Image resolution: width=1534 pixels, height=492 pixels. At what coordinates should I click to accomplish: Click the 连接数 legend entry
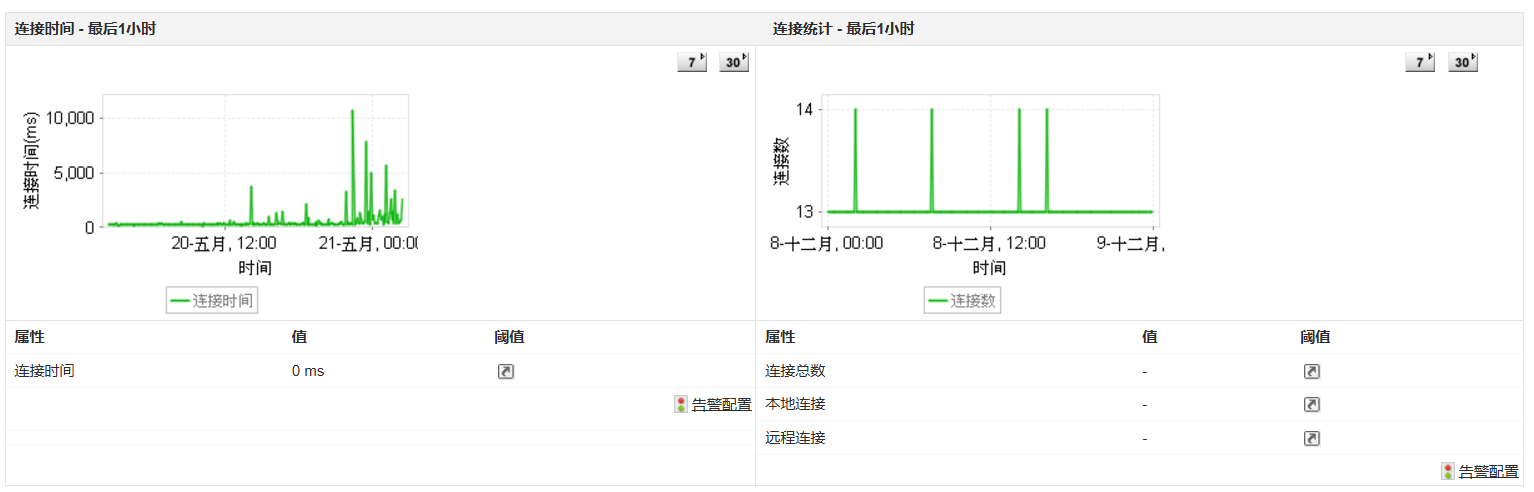pos(962,301)
